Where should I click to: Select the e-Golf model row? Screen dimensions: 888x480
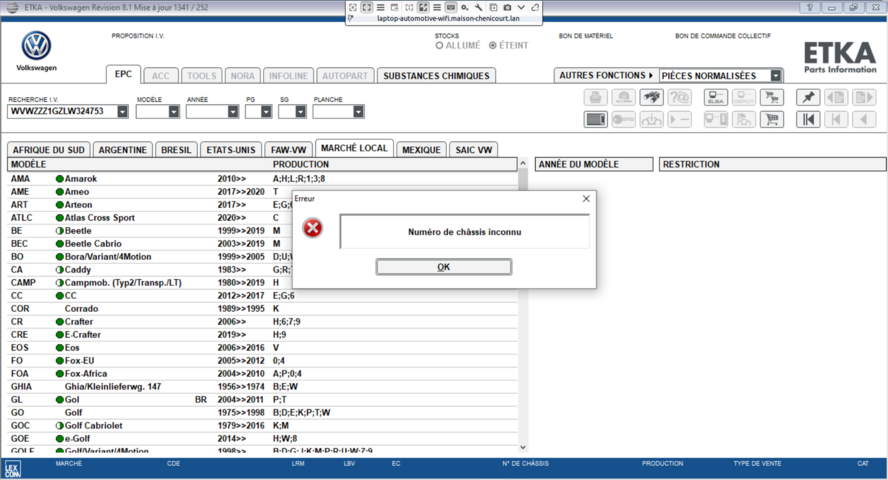(x=262, y=439)
